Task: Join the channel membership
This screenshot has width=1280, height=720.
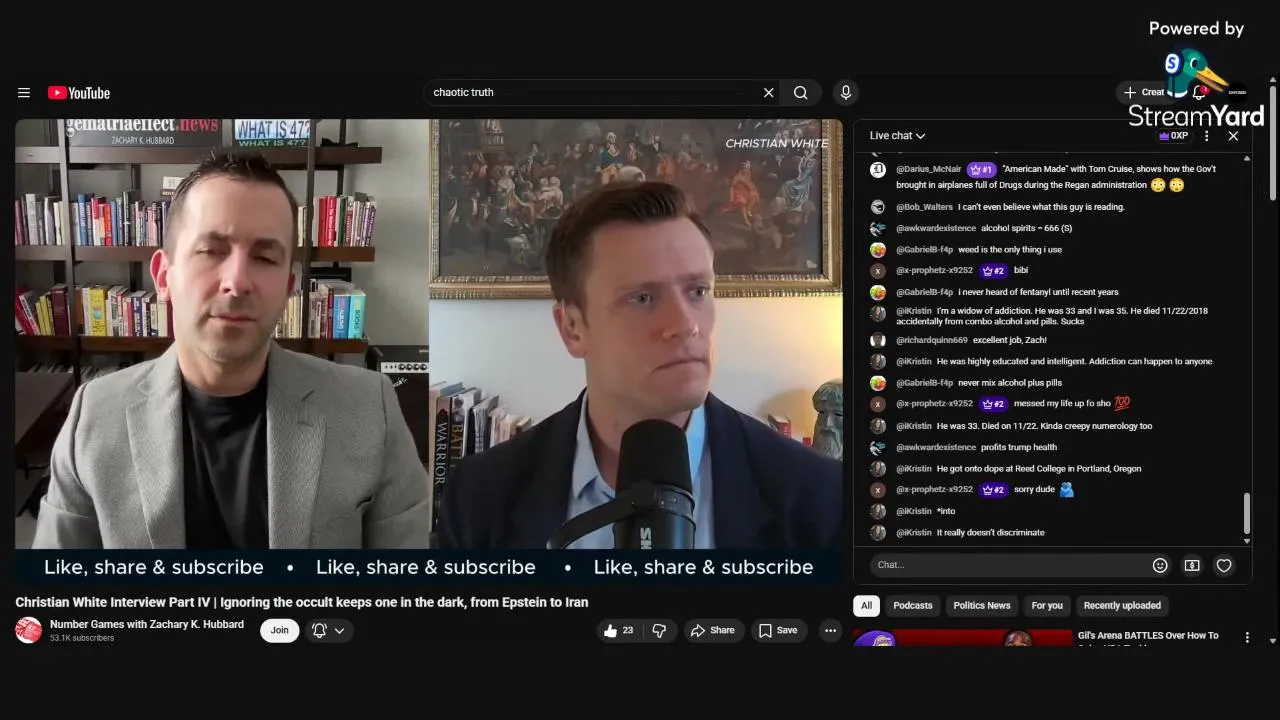Action: (279, 630)
